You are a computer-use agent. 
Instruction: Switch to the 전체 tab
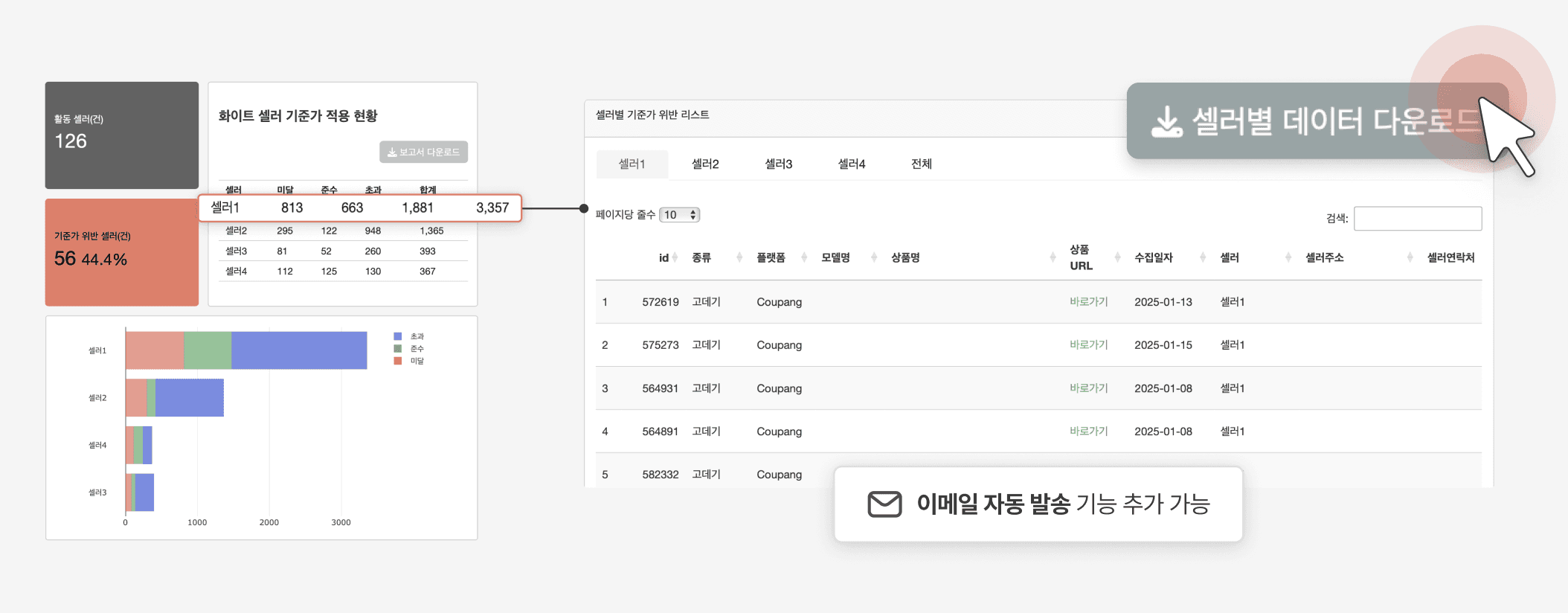(922, 164)
